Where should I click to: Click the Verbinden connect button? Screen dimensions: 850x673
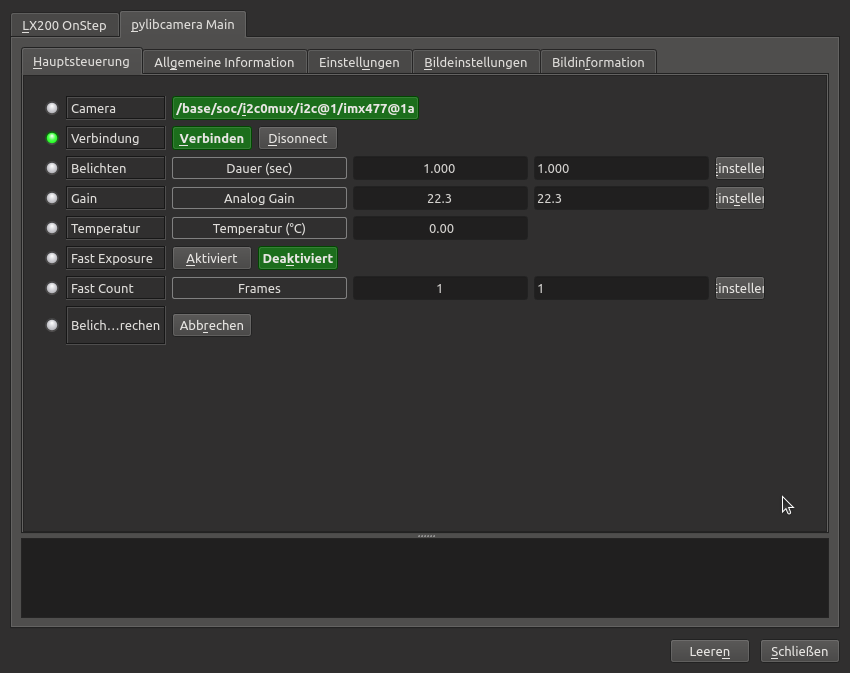(212, 138)
